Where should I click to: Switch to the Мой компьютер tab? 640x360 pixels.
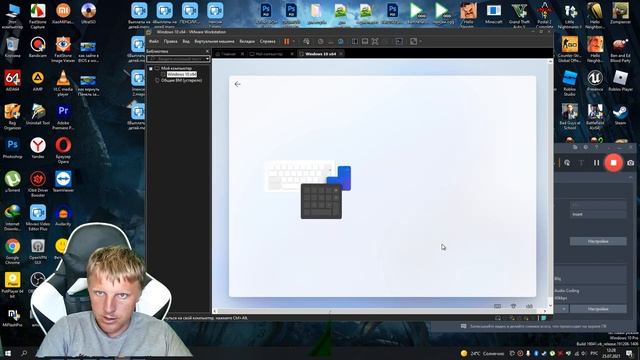click(x=268, y=54)
